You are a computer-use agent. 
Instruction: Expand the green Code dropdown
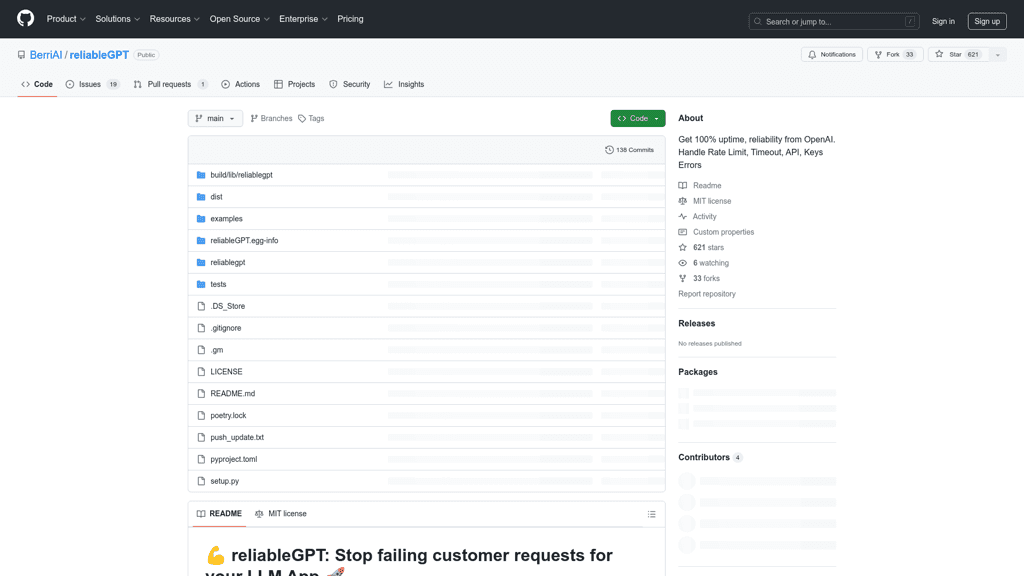pyautogui.click(x=637, y=119)
